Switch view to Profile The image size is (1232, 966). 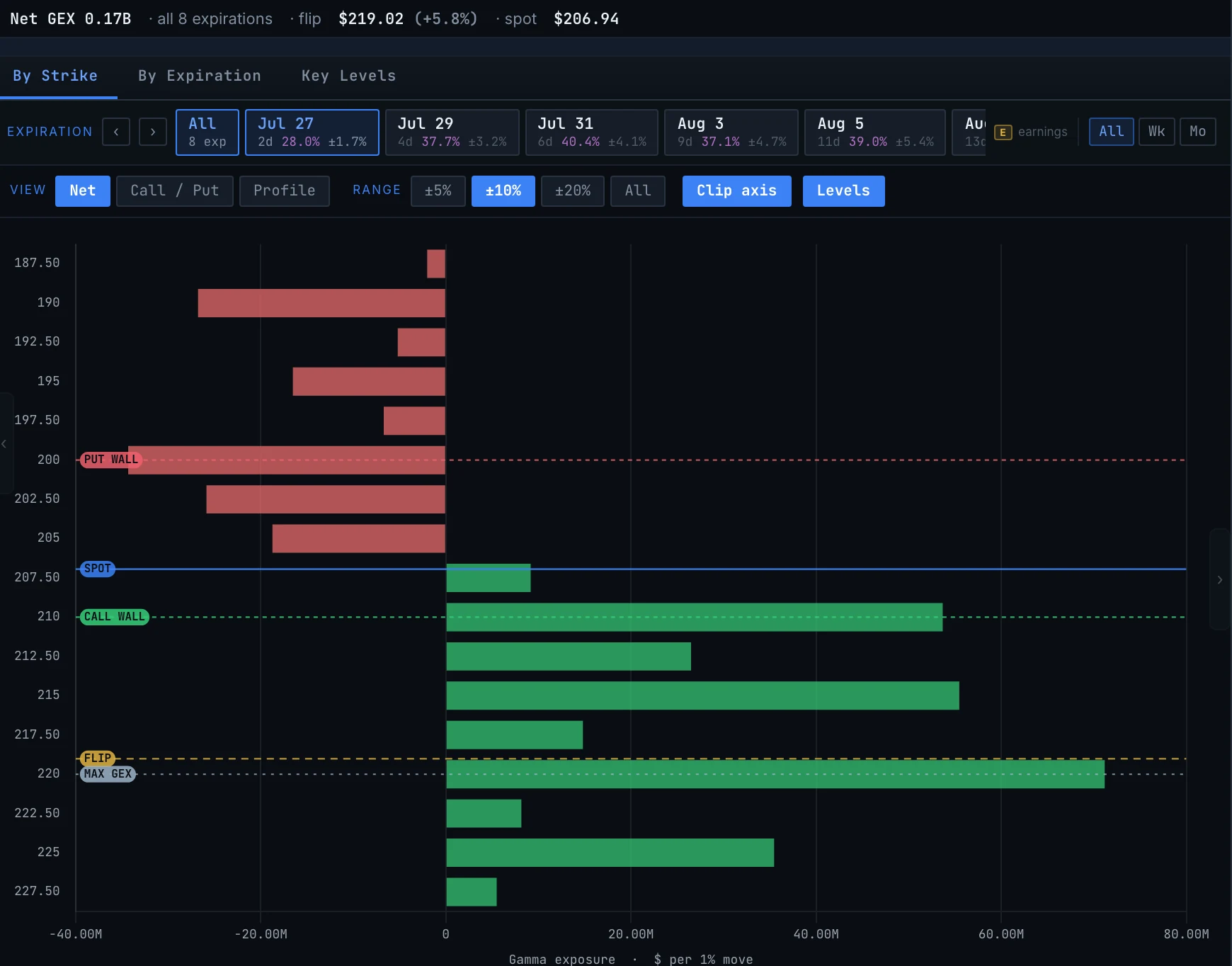pyautogui.click(x=285, y=191)
